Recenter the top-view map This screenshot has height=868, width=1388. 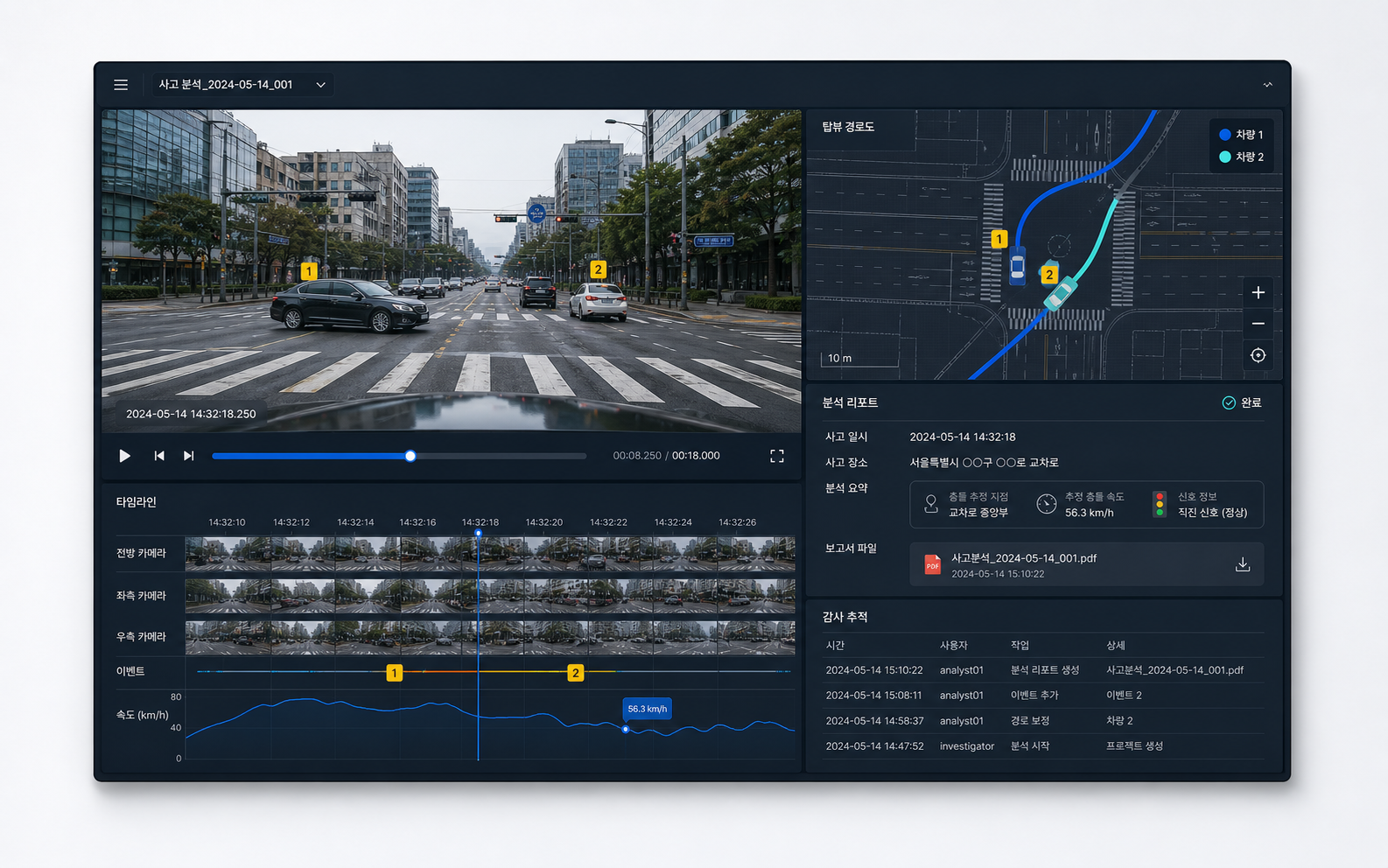1258,355
